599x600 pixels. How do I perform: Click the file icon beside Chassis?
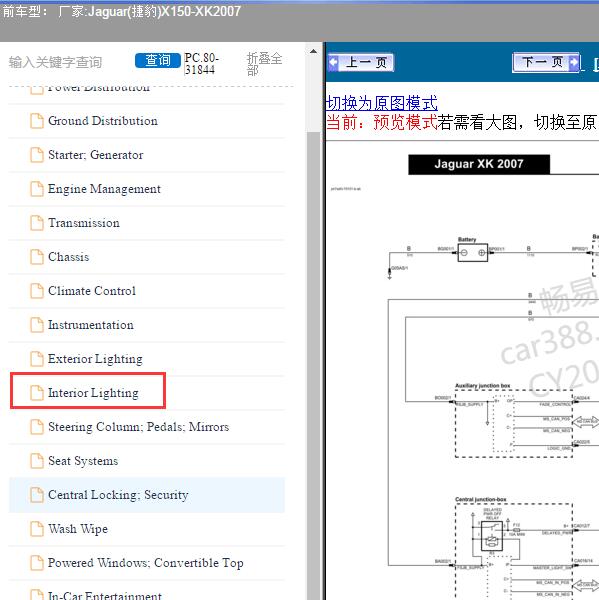37,257
